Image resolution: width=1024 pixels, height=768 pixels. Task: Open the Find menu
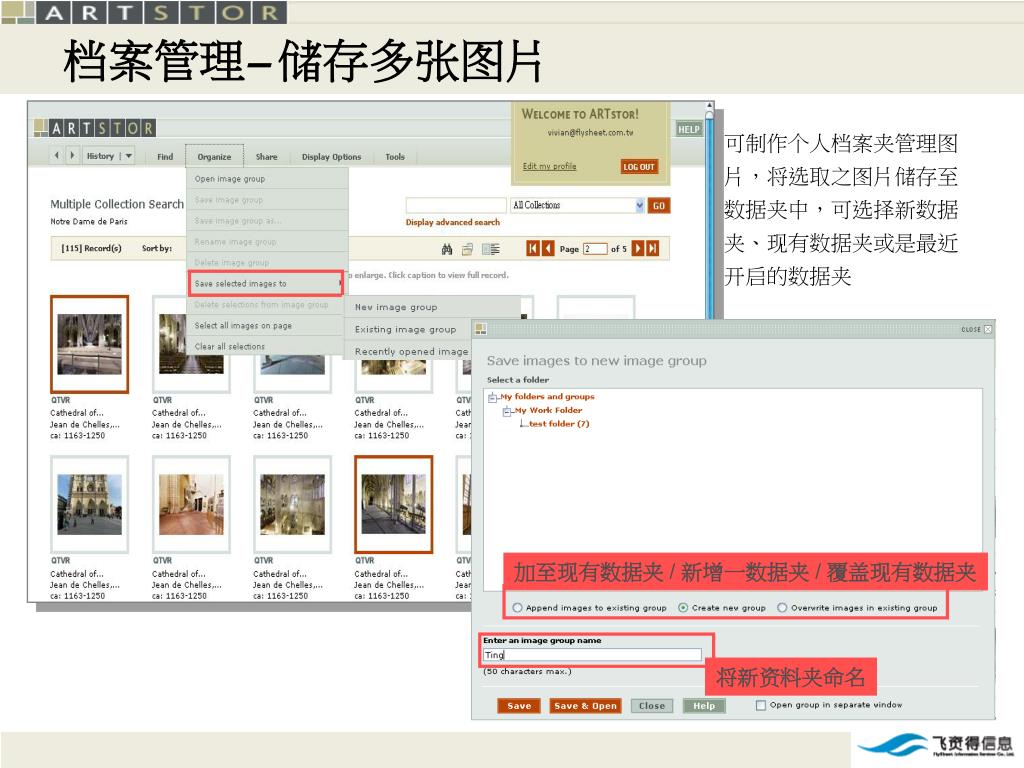[165, 157]
